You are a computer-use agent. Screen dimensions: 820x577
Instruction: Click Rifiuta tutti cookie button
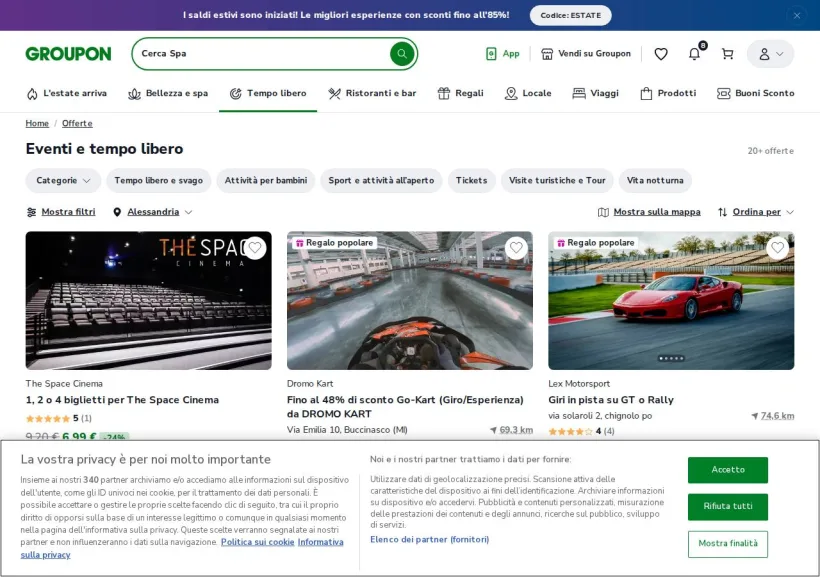point(727,506)
